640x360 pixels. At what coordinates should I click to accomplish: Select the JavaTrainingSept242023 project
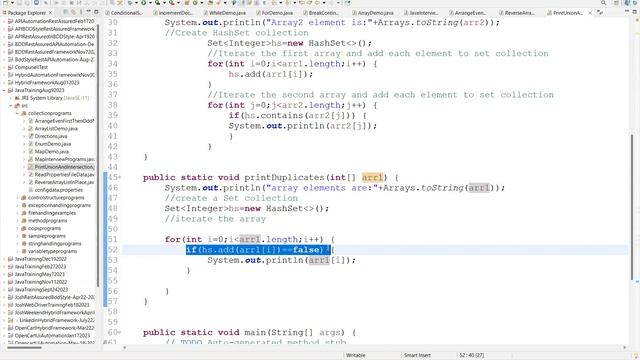38,290
